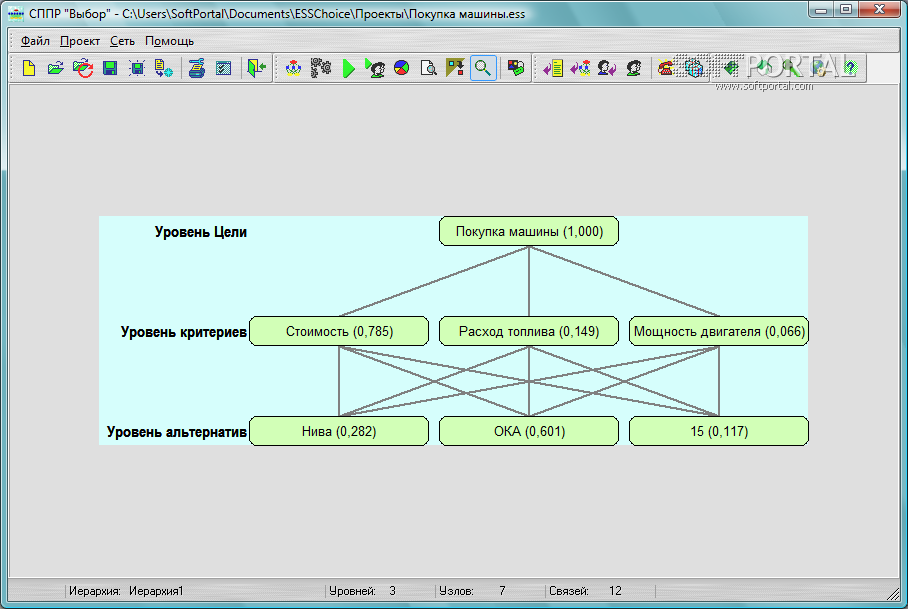Select the Покупка машины goal node
The height and width of the screenshot is (609, 908).
tap(529, 231)
